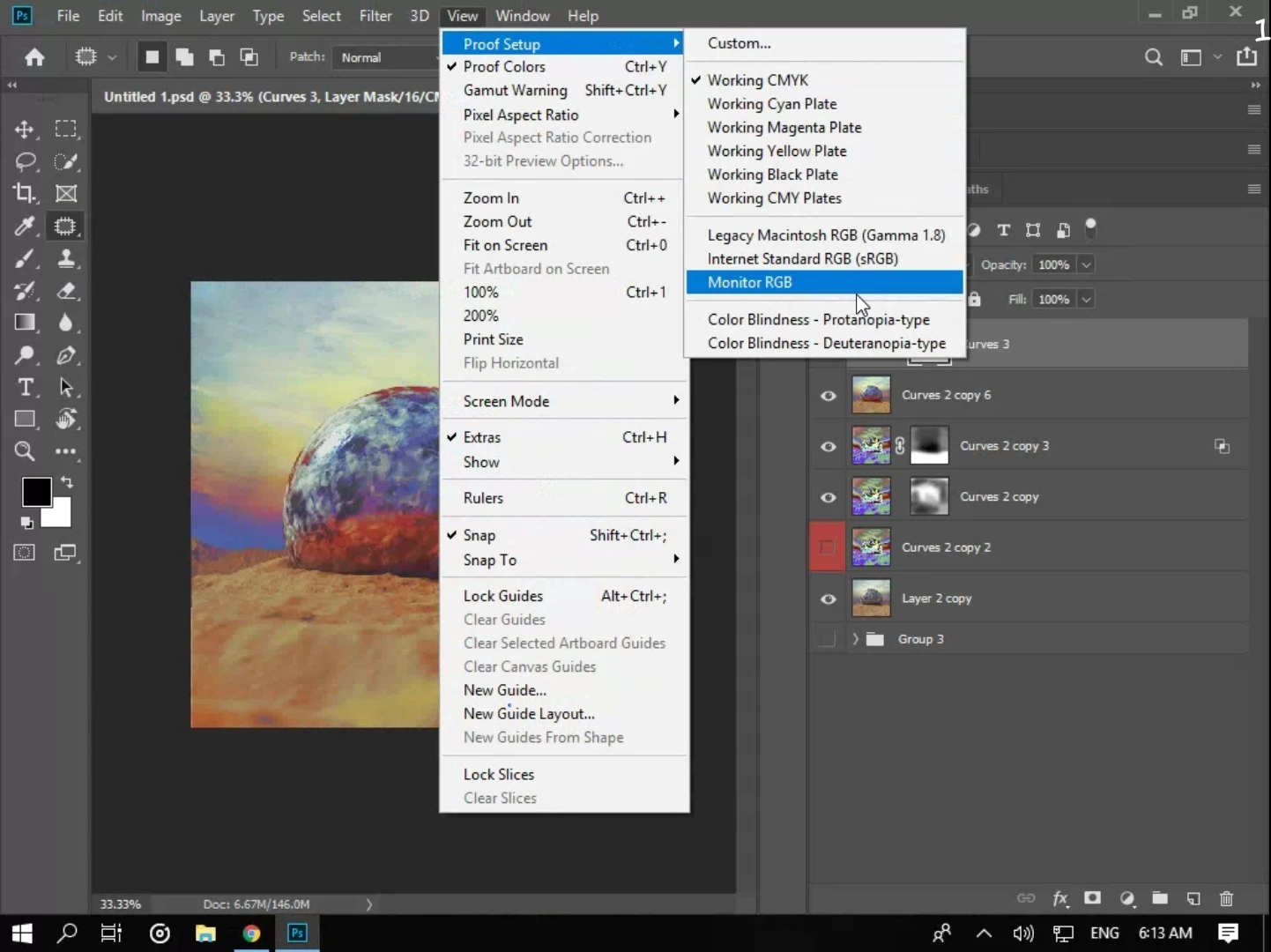
Task: Choose Custom... proof setup
Action: (x=824, y=43)
